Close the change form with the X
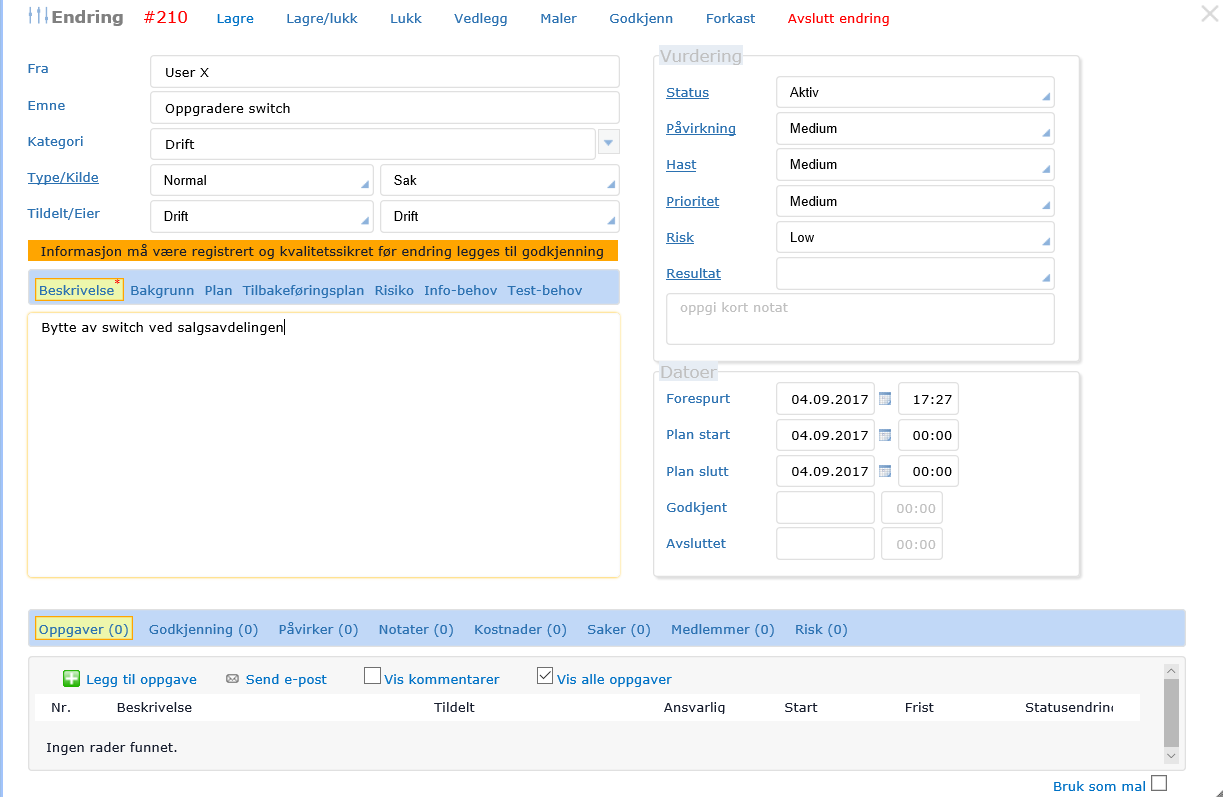The image size is (1223, 797). point(1210,13)
